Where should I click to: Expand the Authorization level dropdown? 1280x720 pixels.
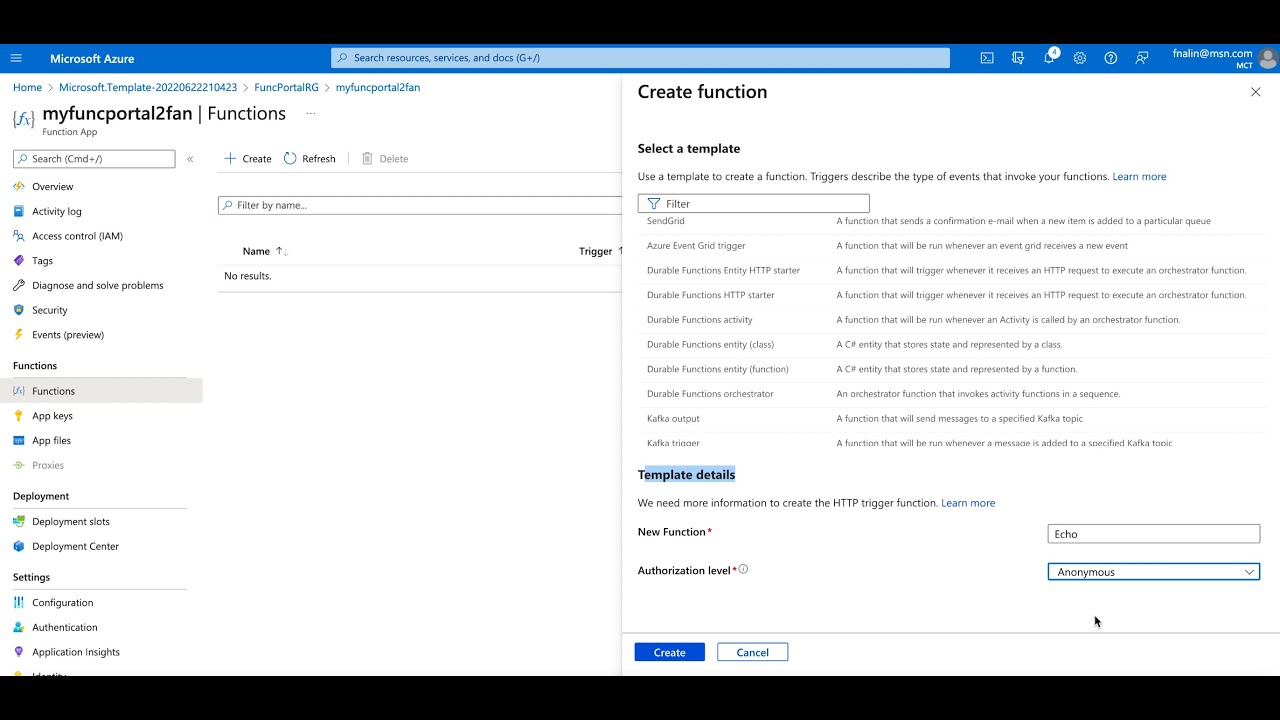point(1154,572)
